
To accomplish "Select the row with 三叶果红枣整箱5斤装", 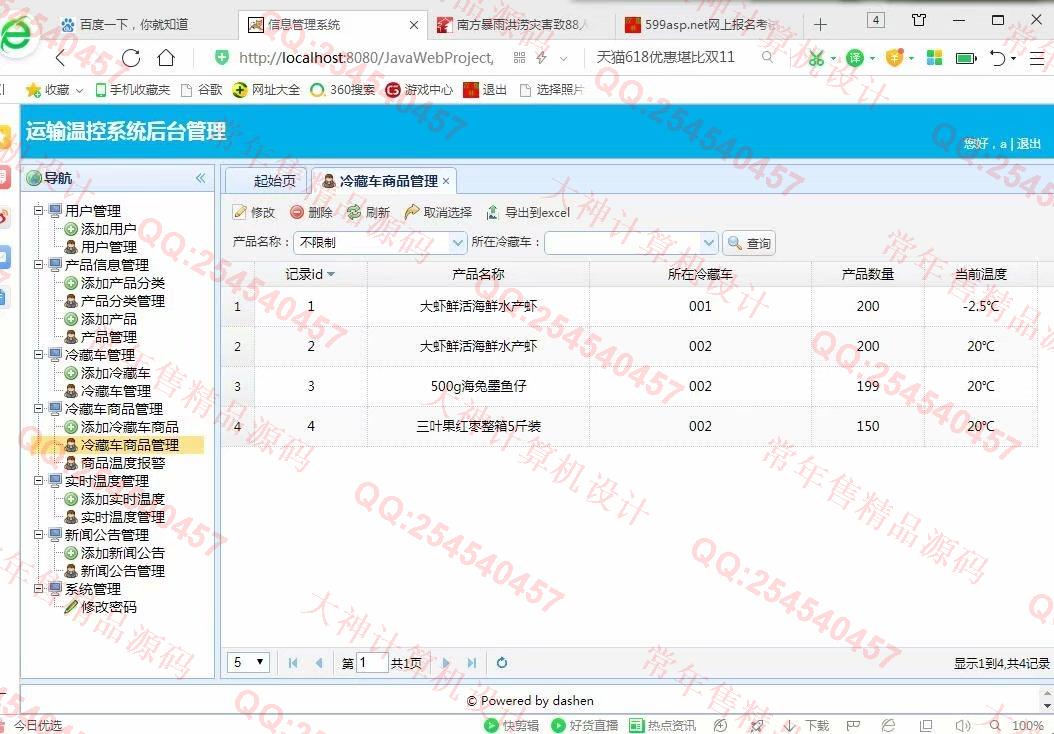I will pyautogui.click(x=629, y=426).
